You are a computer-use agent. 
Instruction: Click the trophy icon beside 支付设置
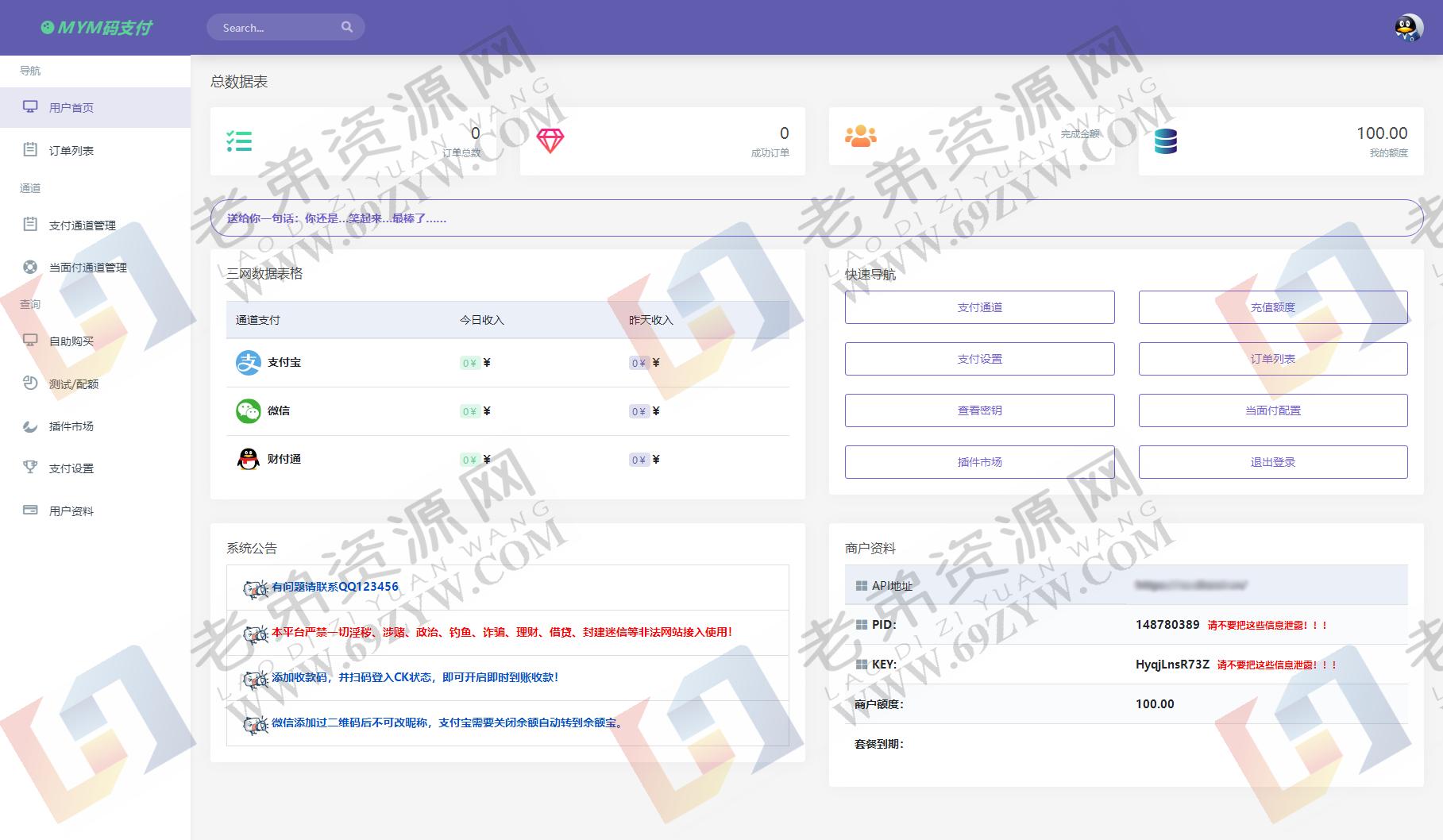pos(30,468)
